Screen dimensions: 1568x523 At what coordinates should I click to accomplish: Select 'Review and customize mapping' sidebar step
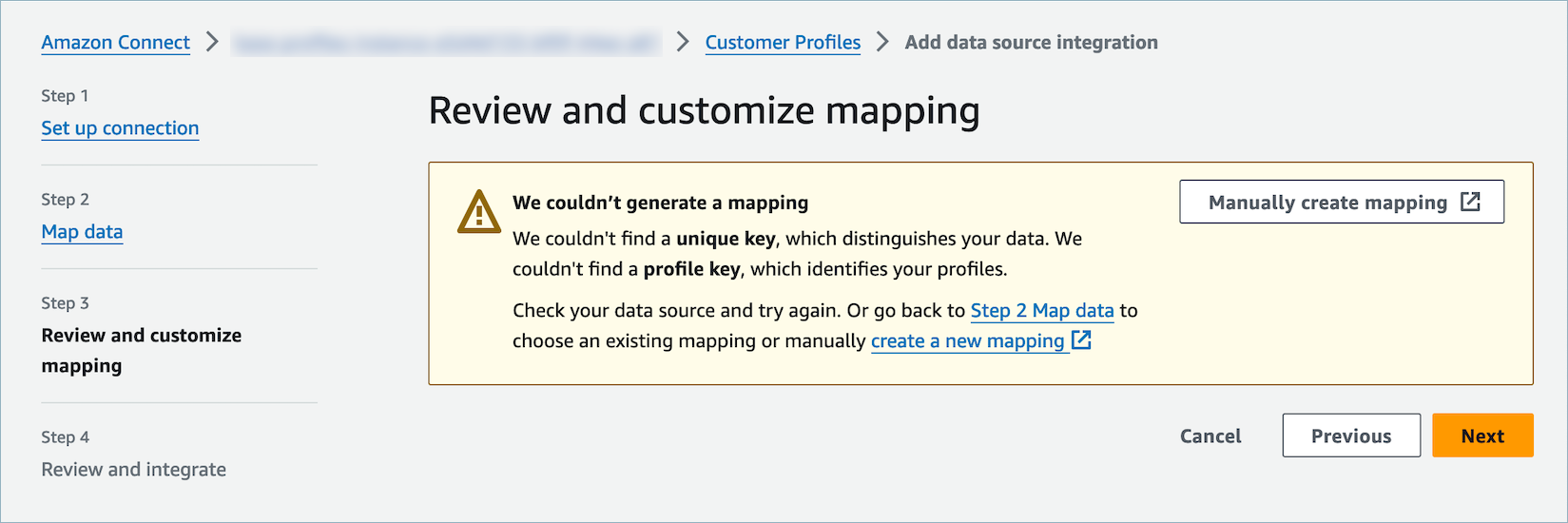pos(141,350)
